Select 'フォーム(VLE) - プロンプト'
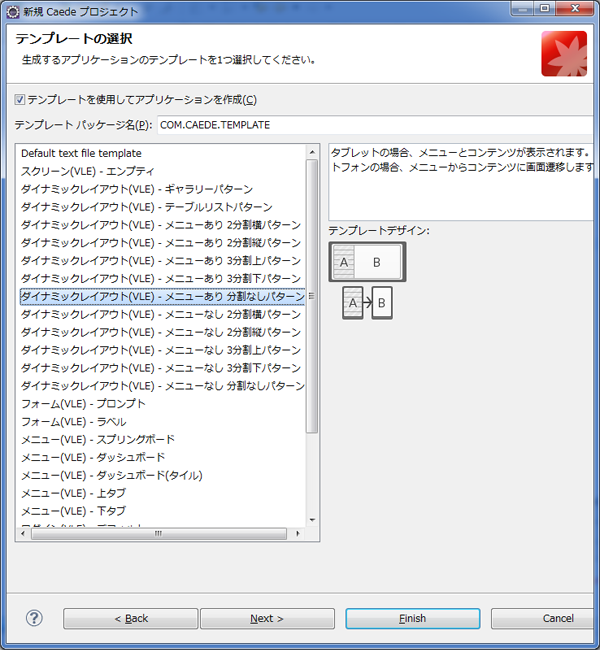Screen dimensions: 600x650 tap(163, 403)
